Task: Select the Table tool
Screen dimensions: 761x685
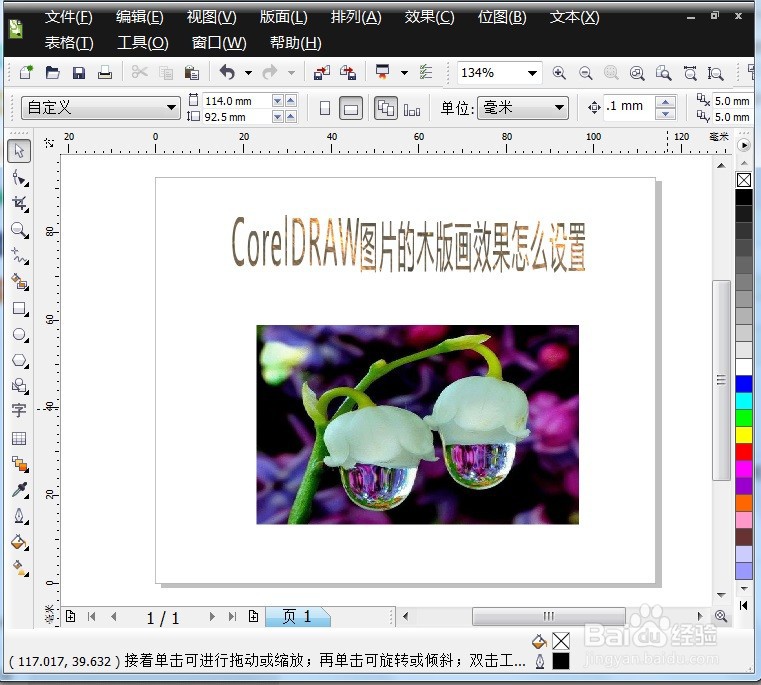Action: 19,438
